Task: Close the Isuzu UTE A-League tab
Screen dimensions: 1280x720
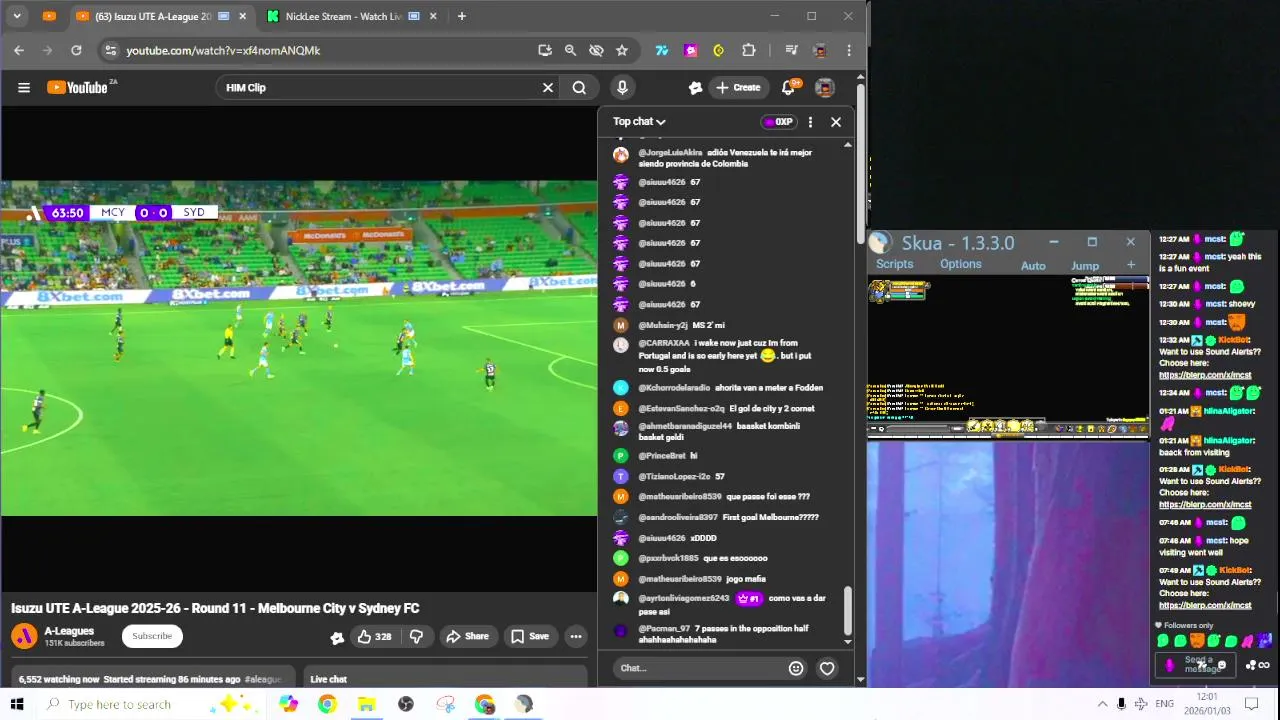Action: tap(242, 16)
